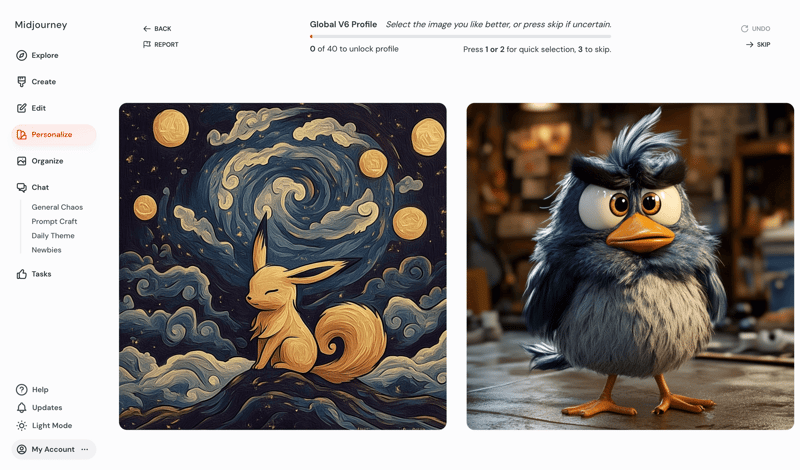
Task: Open the Tasks thumbs-up icon
Action: 21,274
